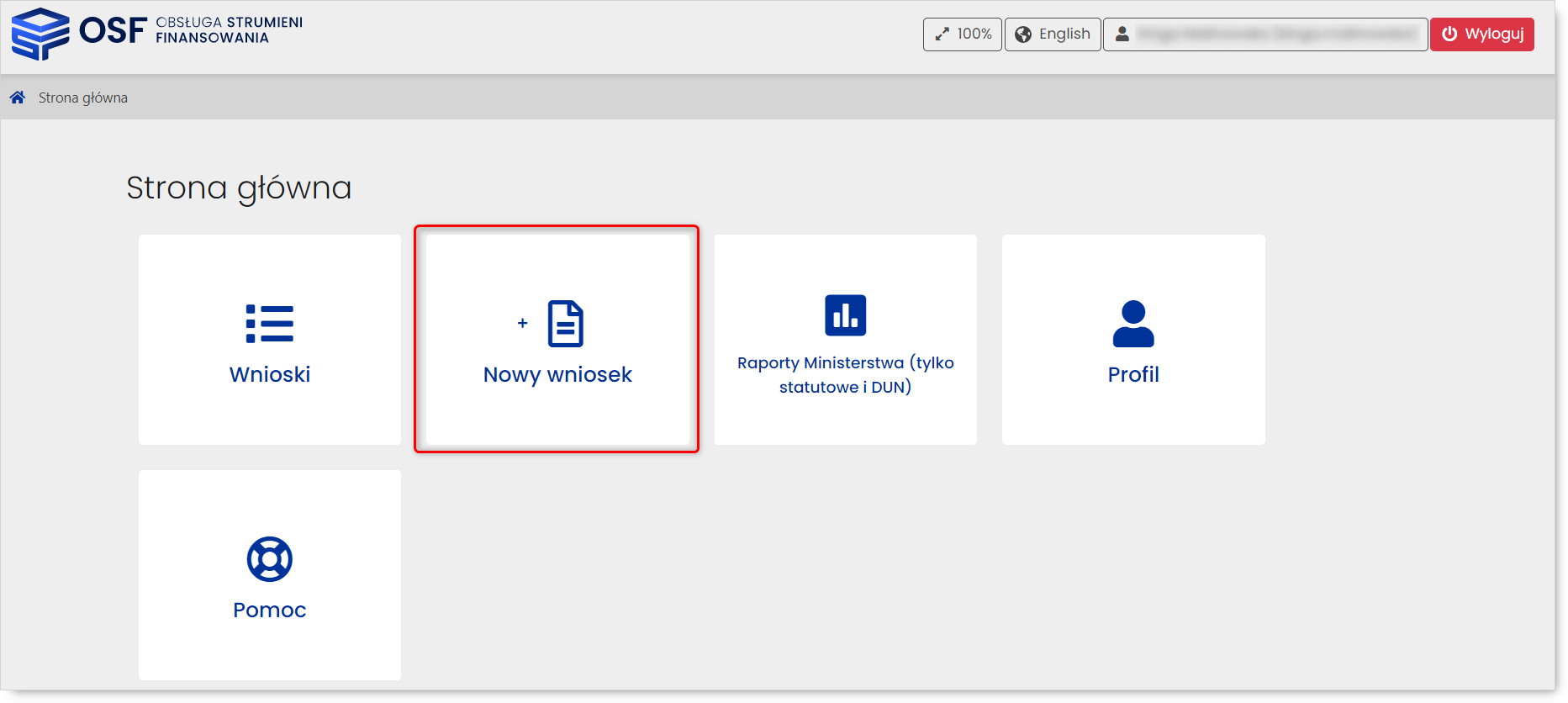Open Pomoc text label
The image size is (1568, 703).
270,610
